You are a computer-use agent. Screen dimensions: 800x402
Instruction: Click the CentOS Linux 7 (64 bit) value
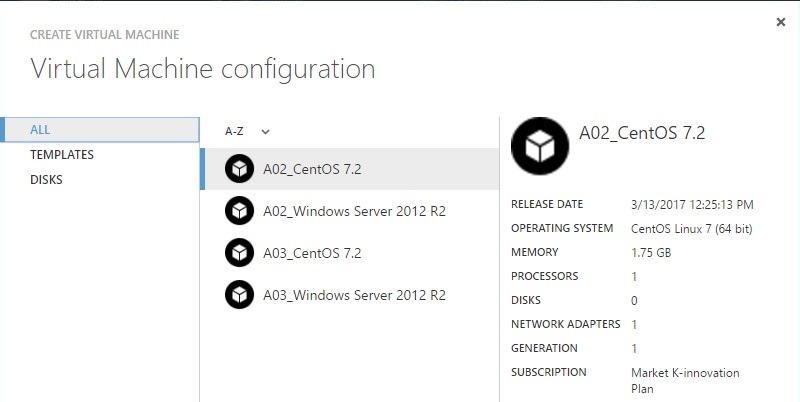pos(694,228)
